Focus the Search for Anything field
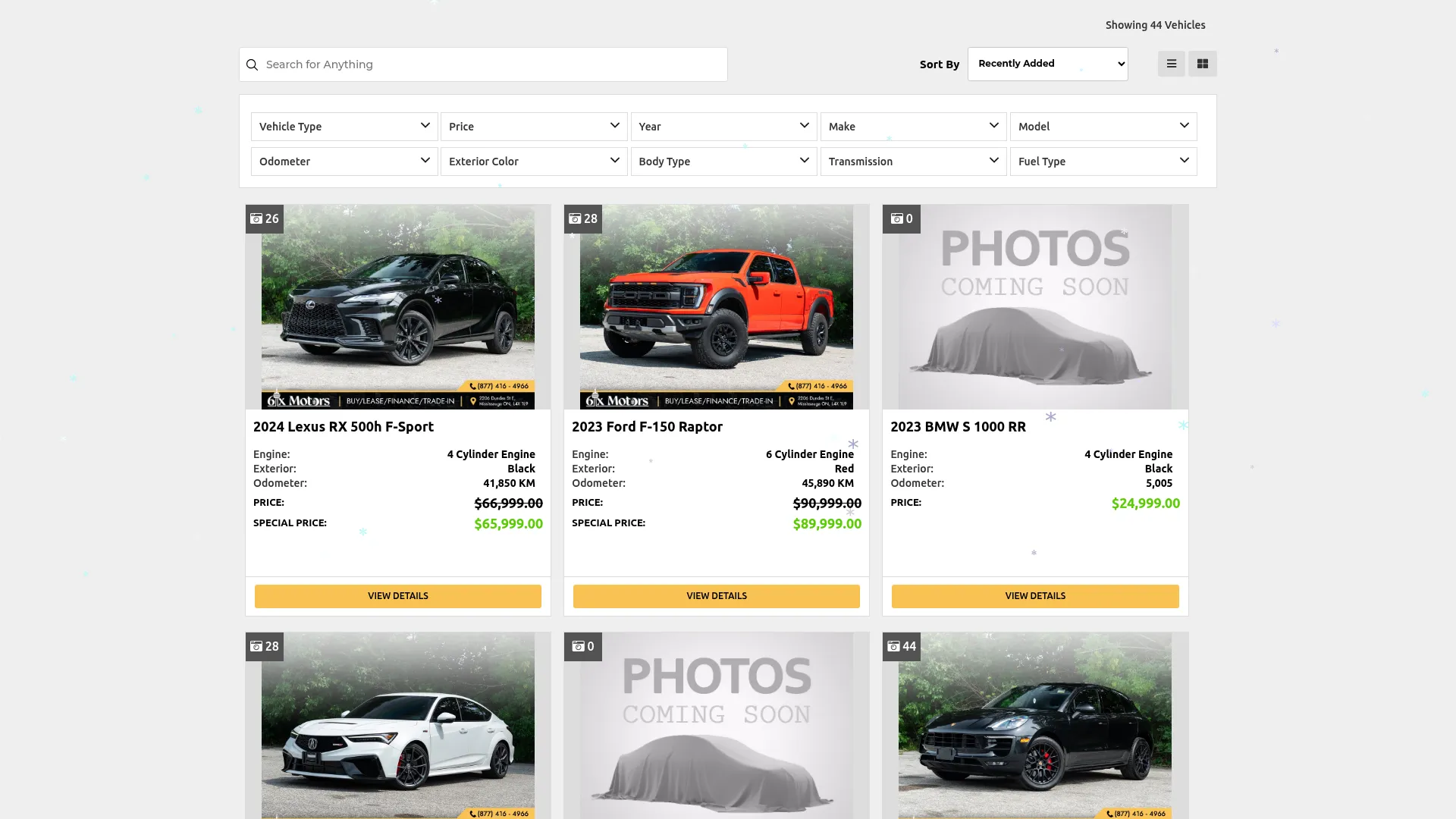This screenshot has height=819, width=1456. tap(483, 64)
